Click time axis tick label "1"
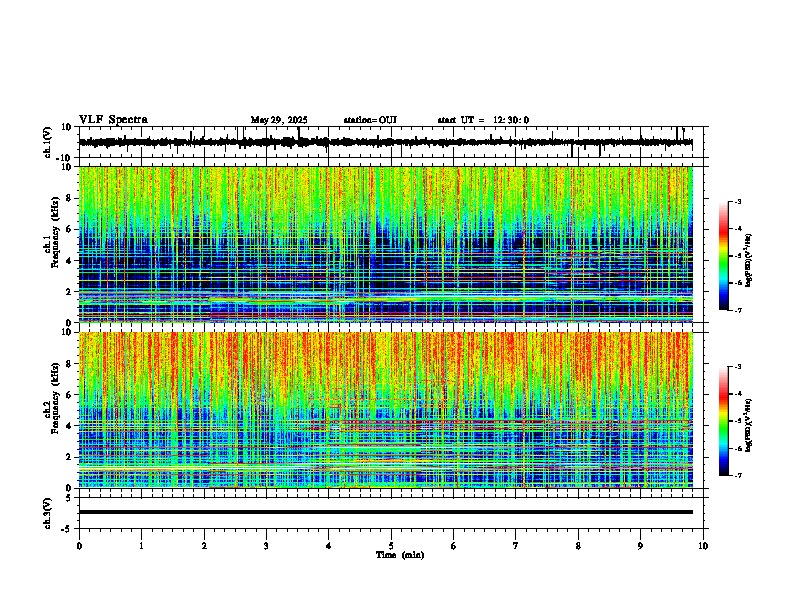 point(141,546)
